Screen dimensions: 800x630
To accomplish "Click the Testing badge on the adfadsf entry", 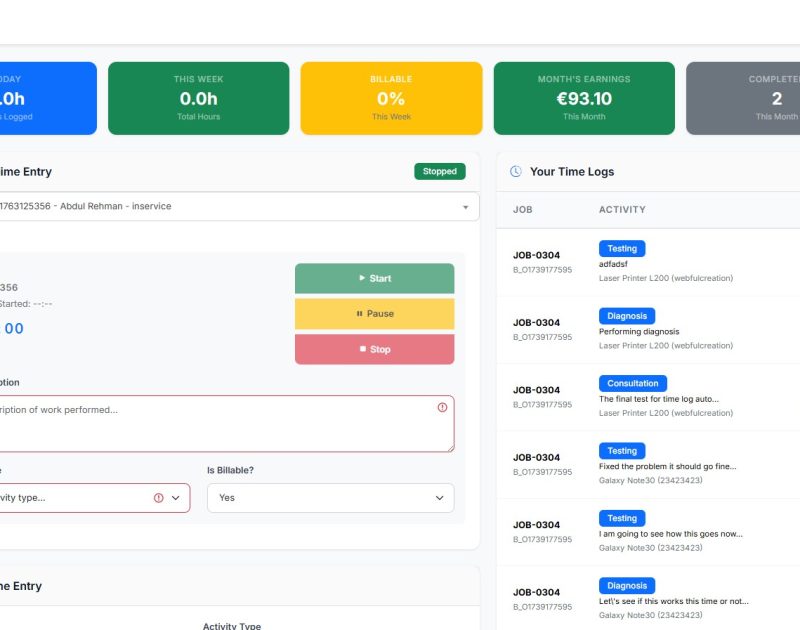I will pyautogui.click(x=622, y=248).
